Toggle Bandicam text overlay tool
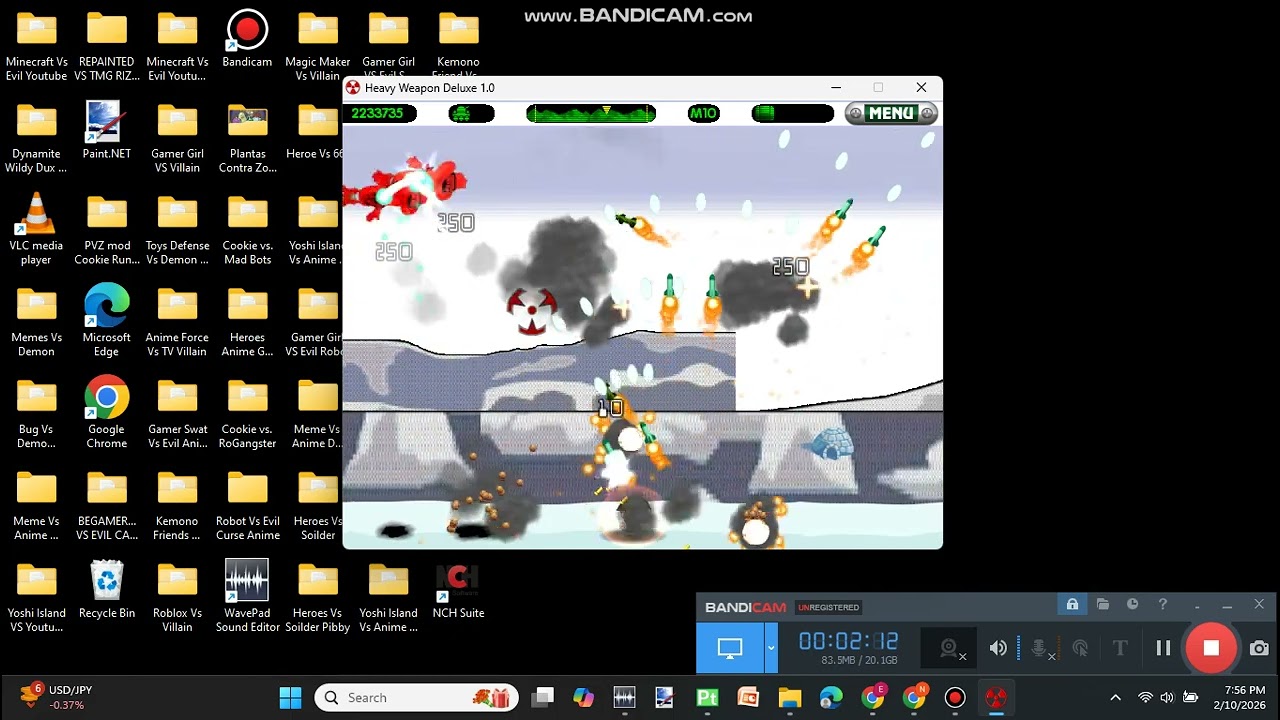The height and width of the screenshot is (720, 1280). (1120, 648)
